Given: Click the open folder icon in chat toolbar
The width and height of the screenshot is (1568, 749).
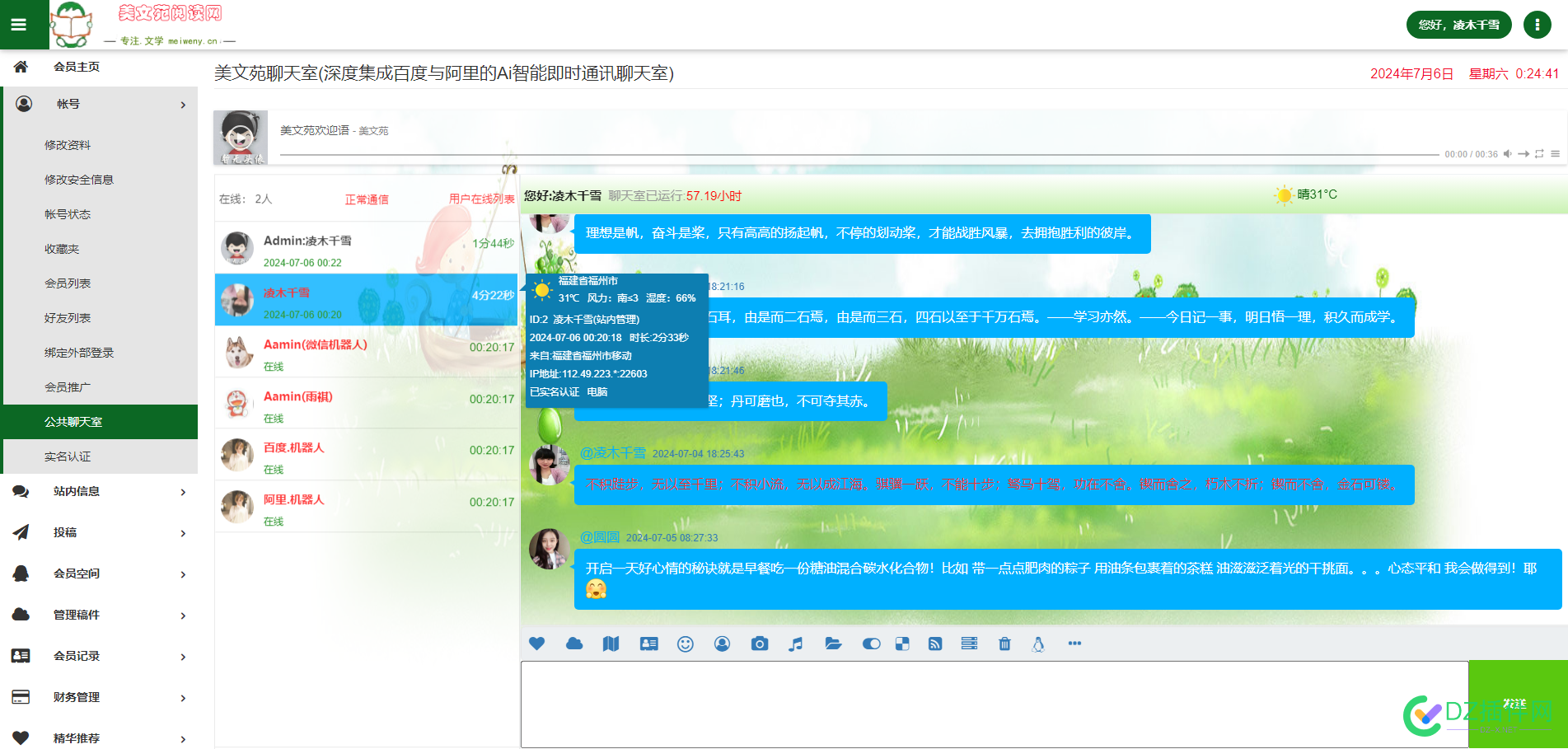Looking at the screenshot, I should click(833, 644).
